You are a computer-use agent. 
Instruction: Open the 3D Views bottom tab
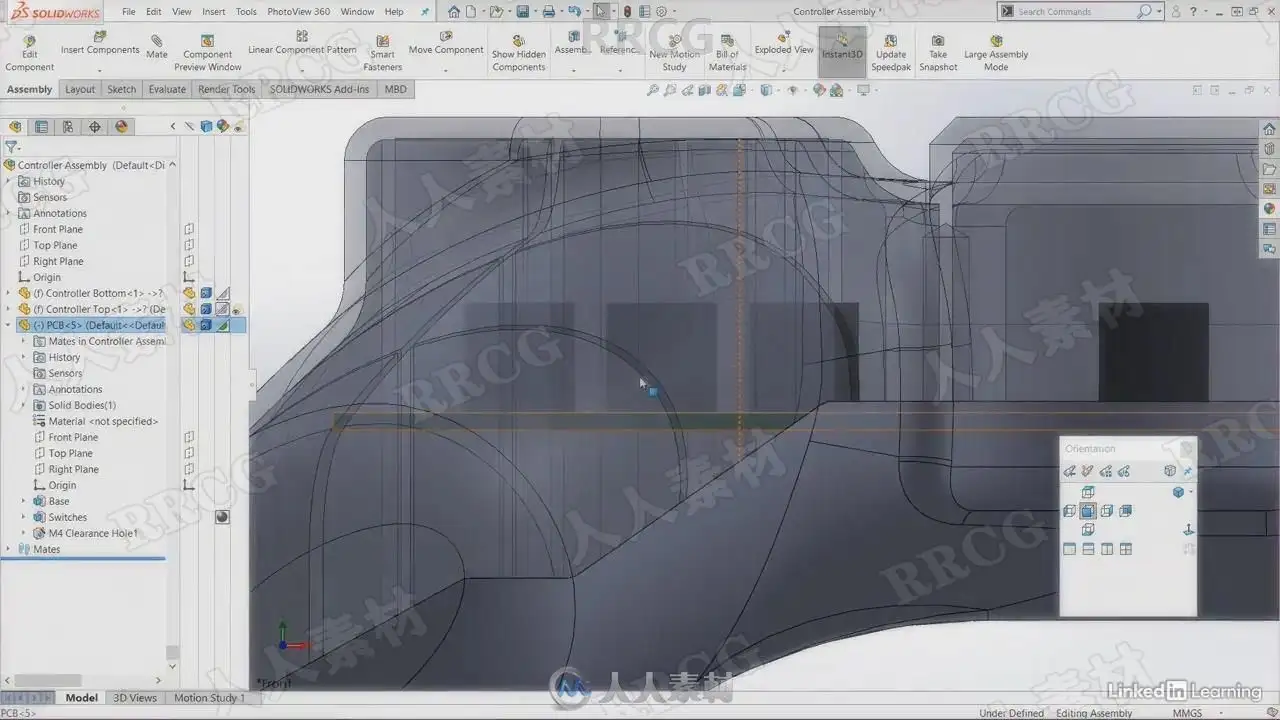pyautogui.click(x=135, y=698)
